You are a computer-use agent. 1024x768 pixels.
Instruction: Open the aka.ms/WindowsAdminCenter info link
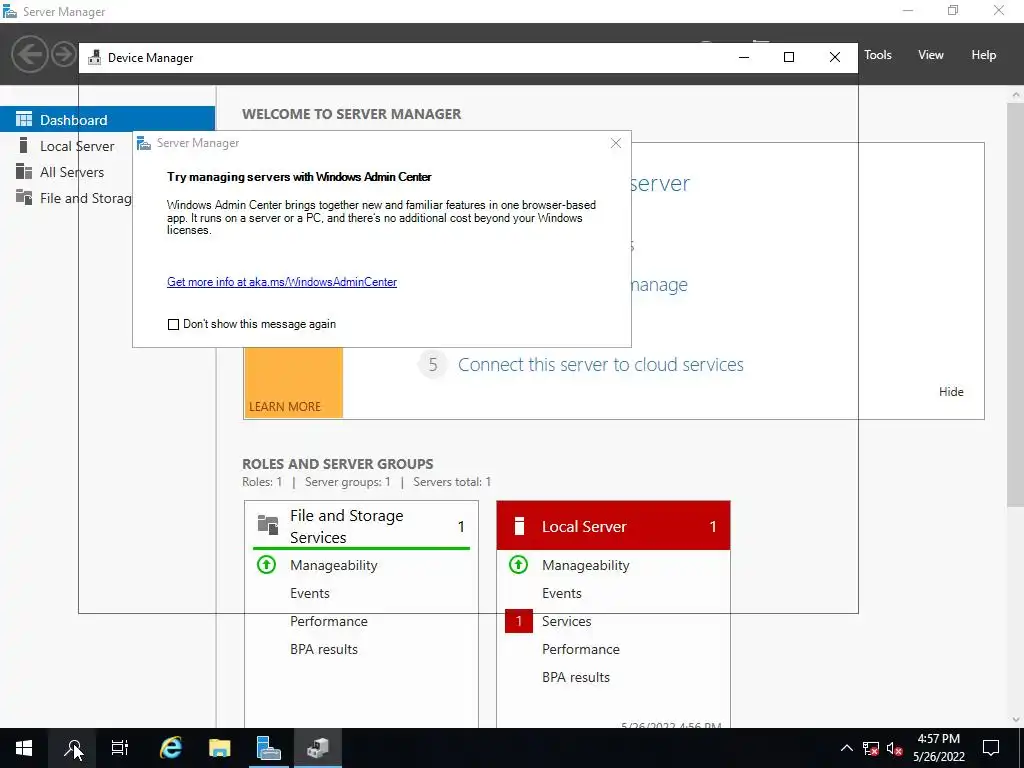point(282,282)
